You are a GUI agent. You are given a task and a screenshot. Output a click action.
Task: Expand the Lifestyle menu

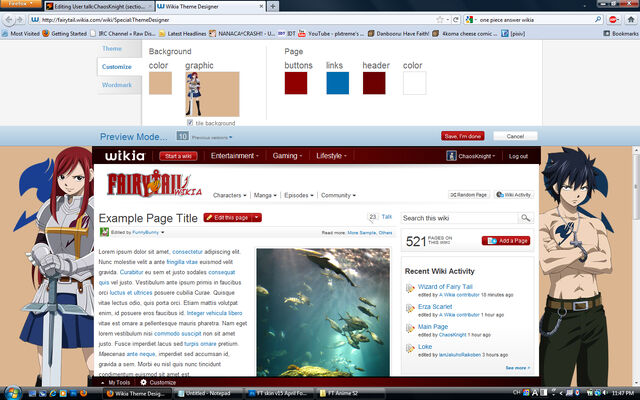pos(331,156)
